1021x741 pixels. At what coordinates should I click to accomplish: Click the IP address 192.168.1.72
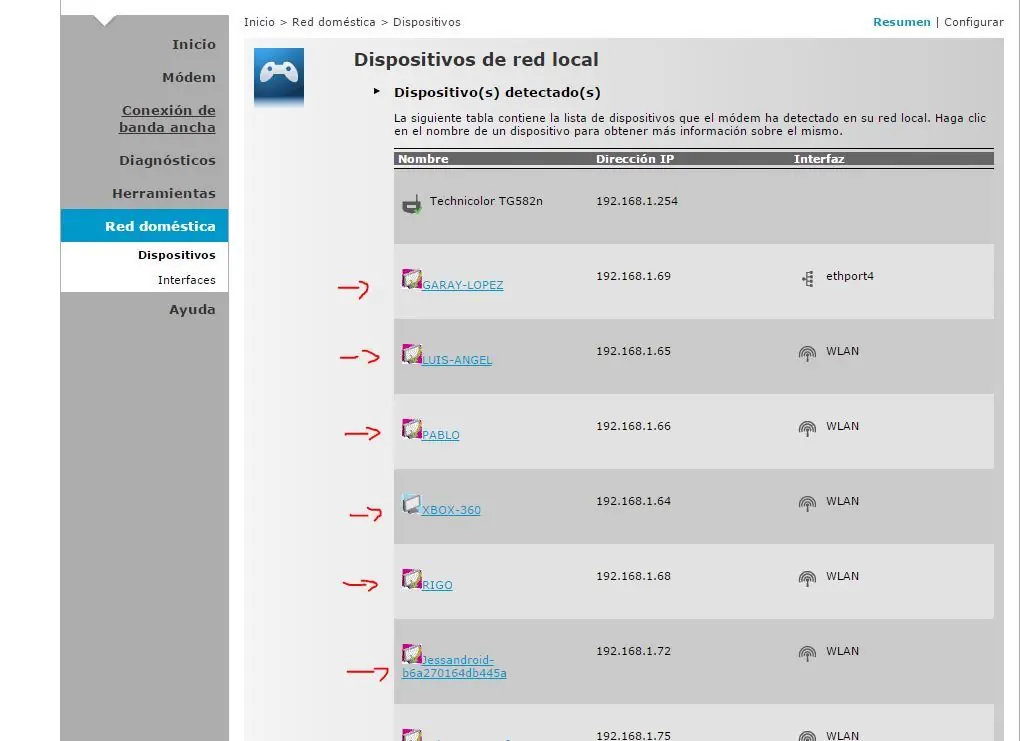pos(633,650)
